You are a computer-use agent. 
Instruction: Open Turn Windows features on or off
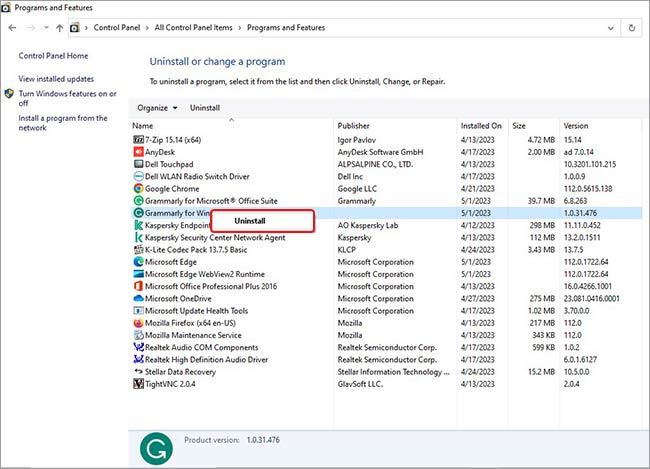(68, 98)
